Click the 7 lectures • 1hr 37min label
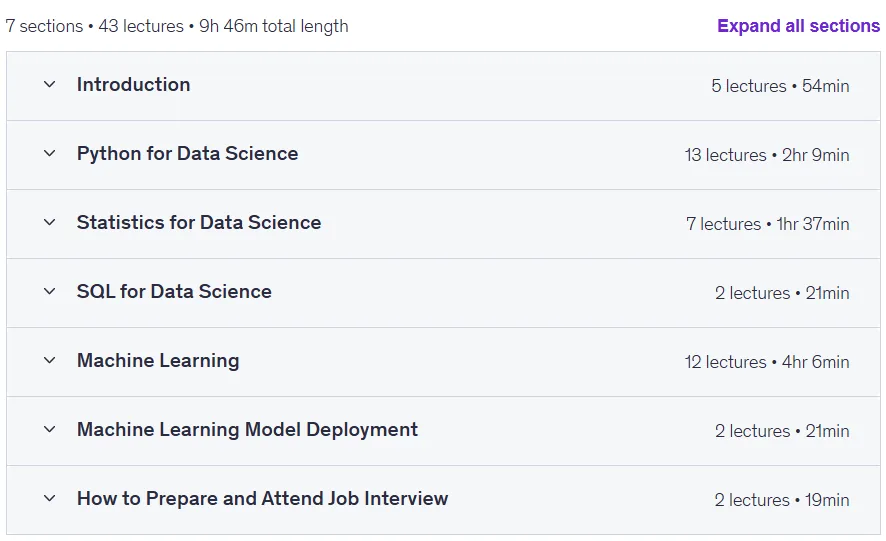Viewport: 886px width, 541px height. pos(768,224)
